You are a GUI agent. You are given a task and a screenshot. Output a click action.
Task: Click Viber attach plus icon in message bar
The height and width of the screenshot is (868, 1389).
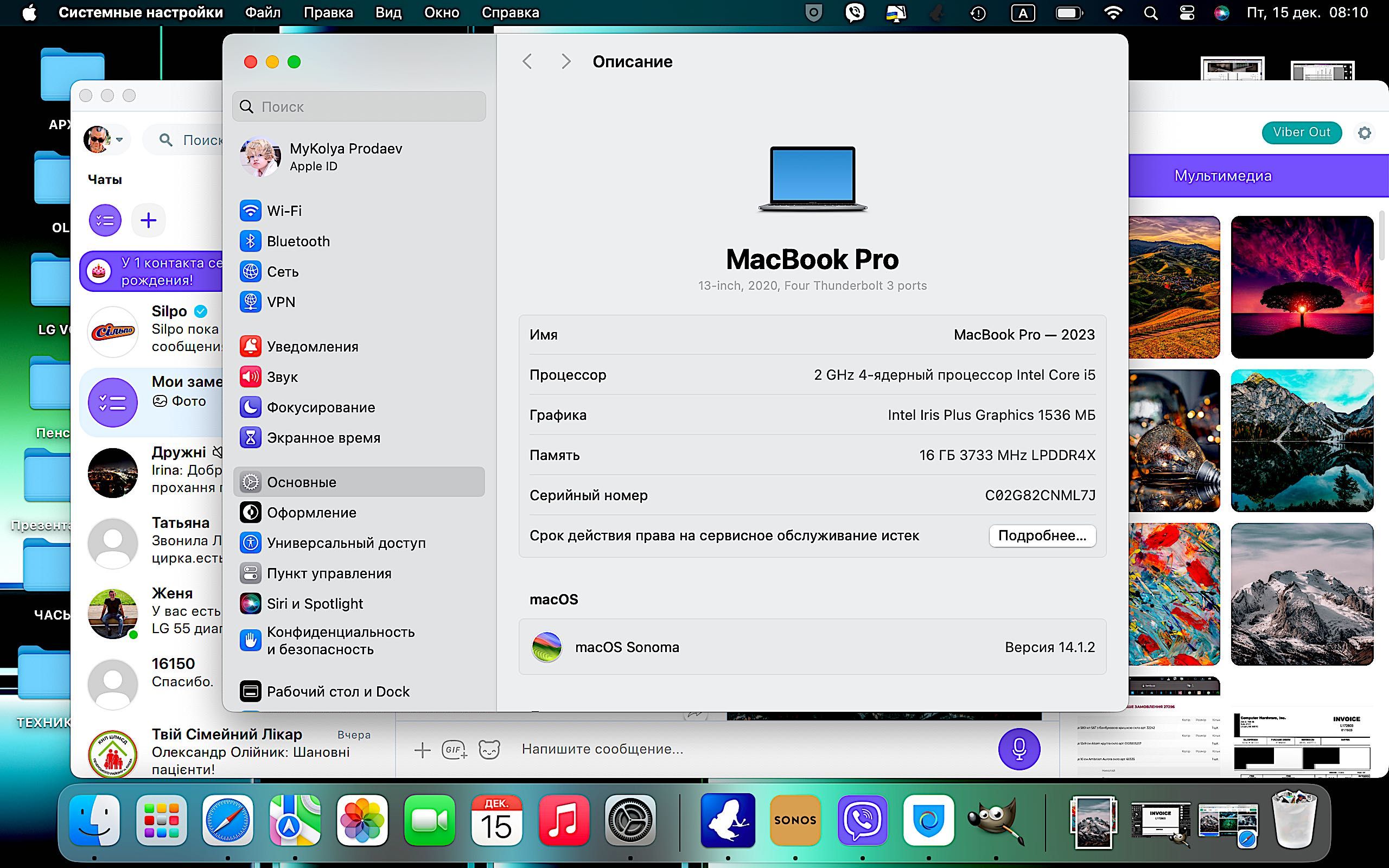423,750
